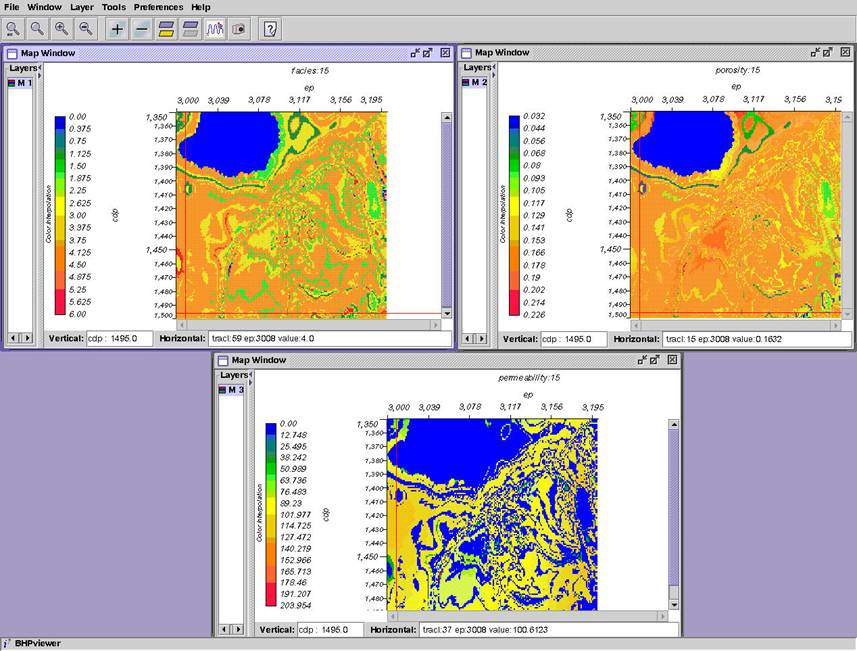
Task: Click the M 3 layer icon
Action: pyautogui.click(x=222, y=390)
